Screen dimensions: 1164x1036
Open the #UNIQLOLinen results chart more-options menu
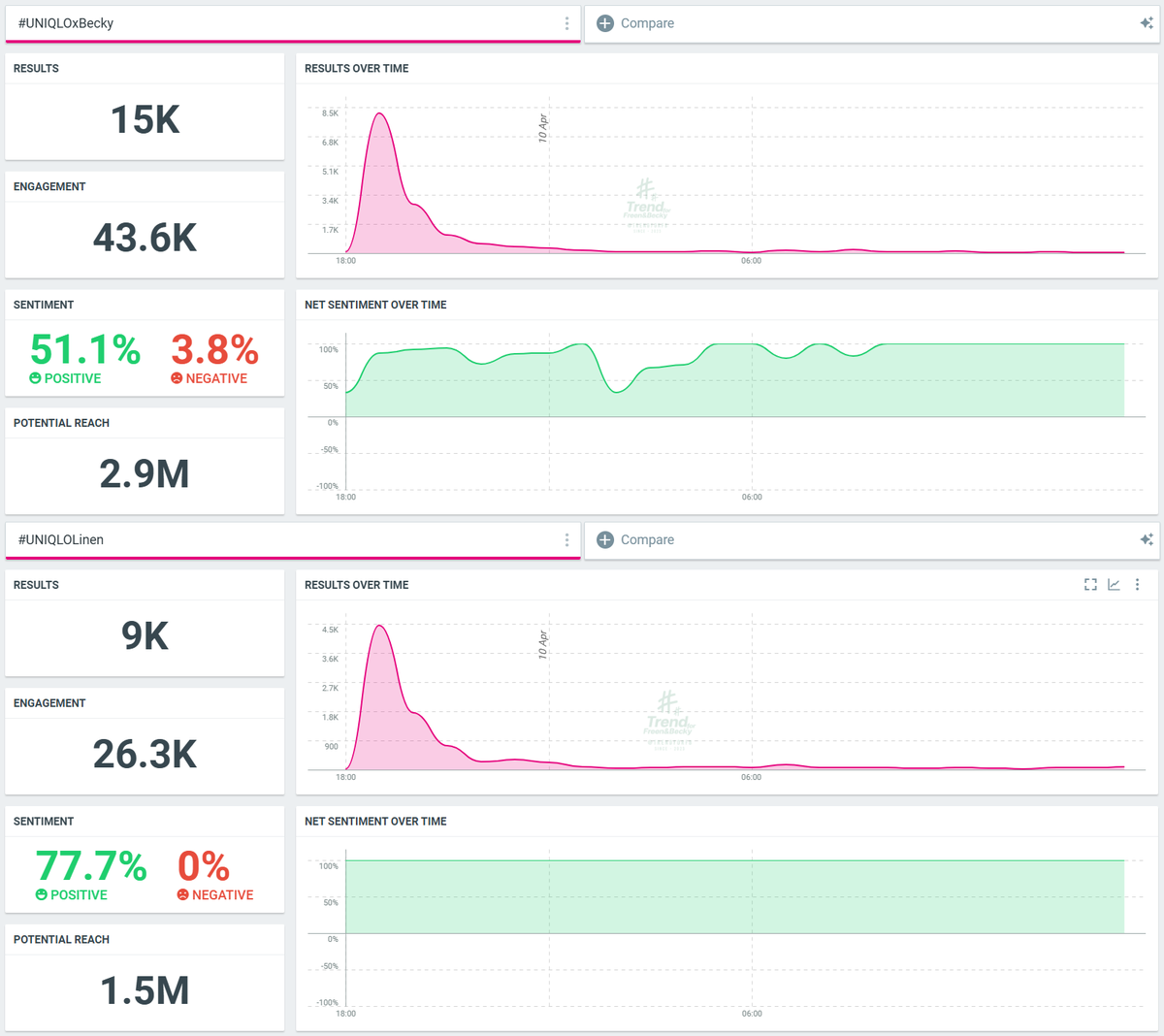click(1137, 585)
